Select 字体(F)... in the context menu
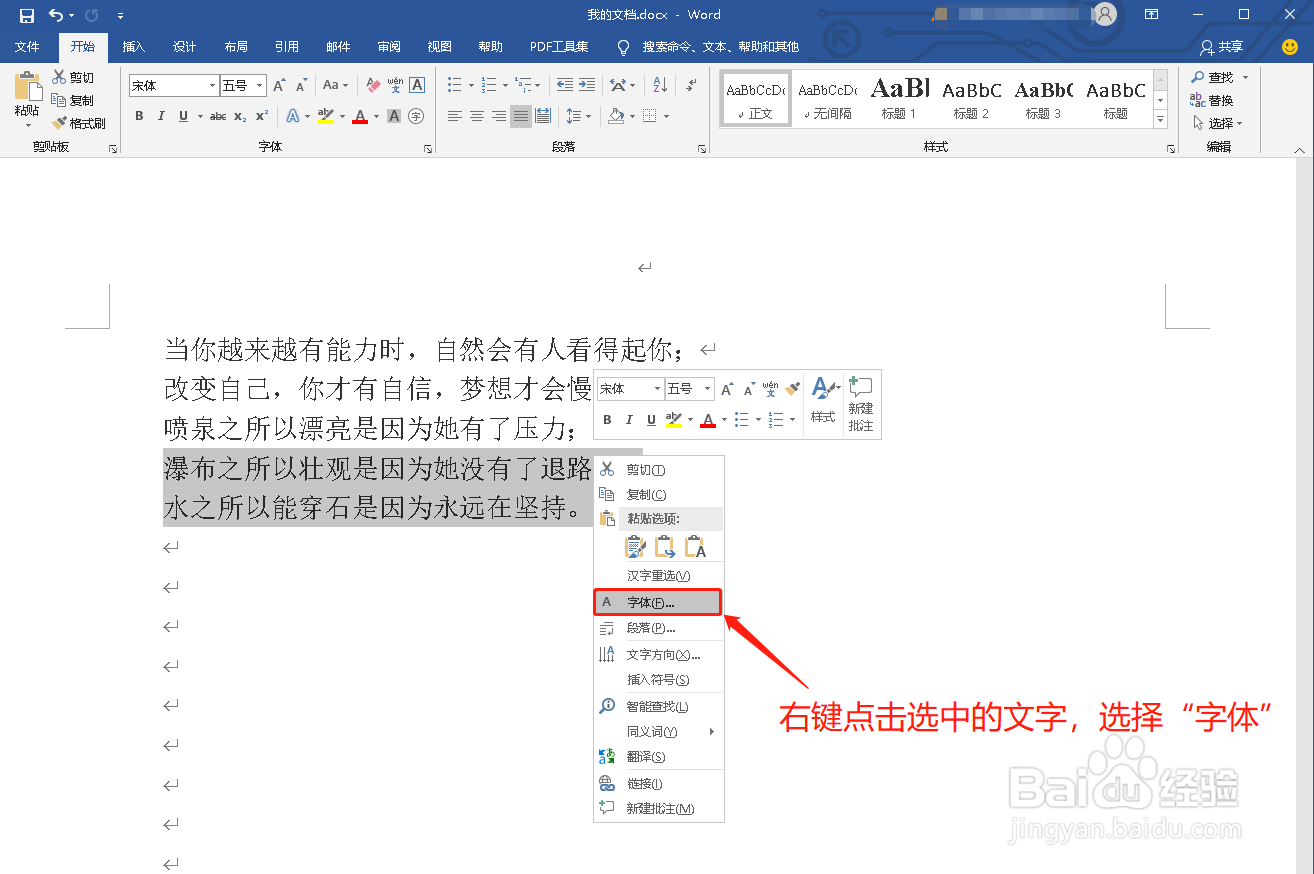Image resolution: width=1314 pixels, height=874 pixels. [x=658, y=602]
